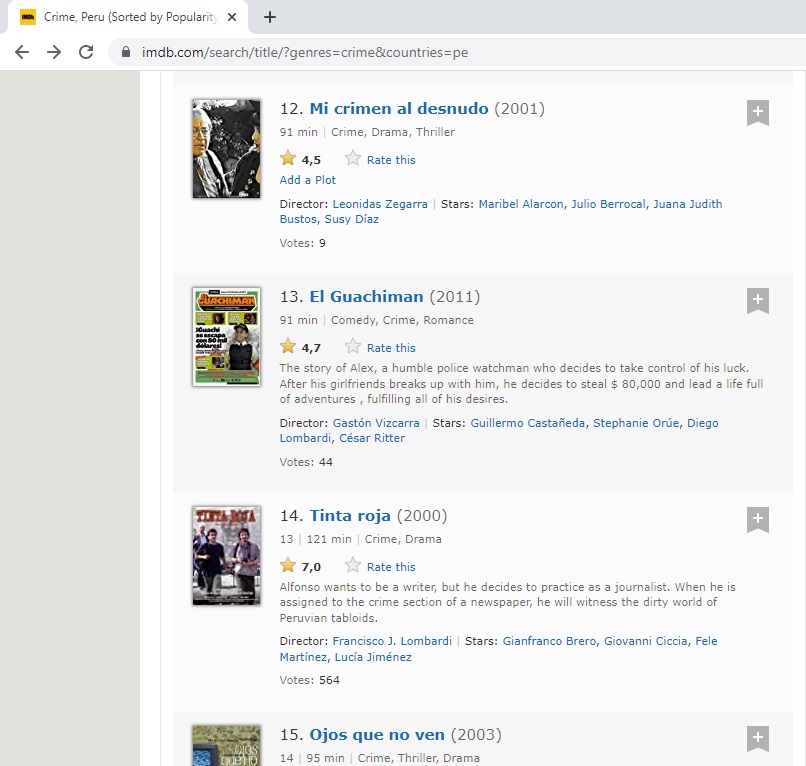Select the Crime, Peru browser tab
This screenshot has height=766, width=806.
pyautogui.click(x=127, y=17)
